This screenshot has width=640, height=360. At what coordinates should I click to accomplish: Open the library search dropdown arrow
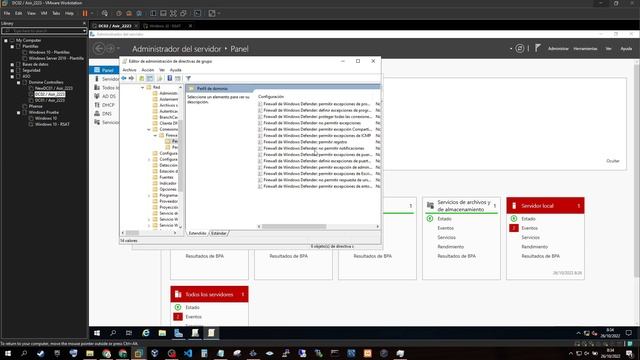84,31
